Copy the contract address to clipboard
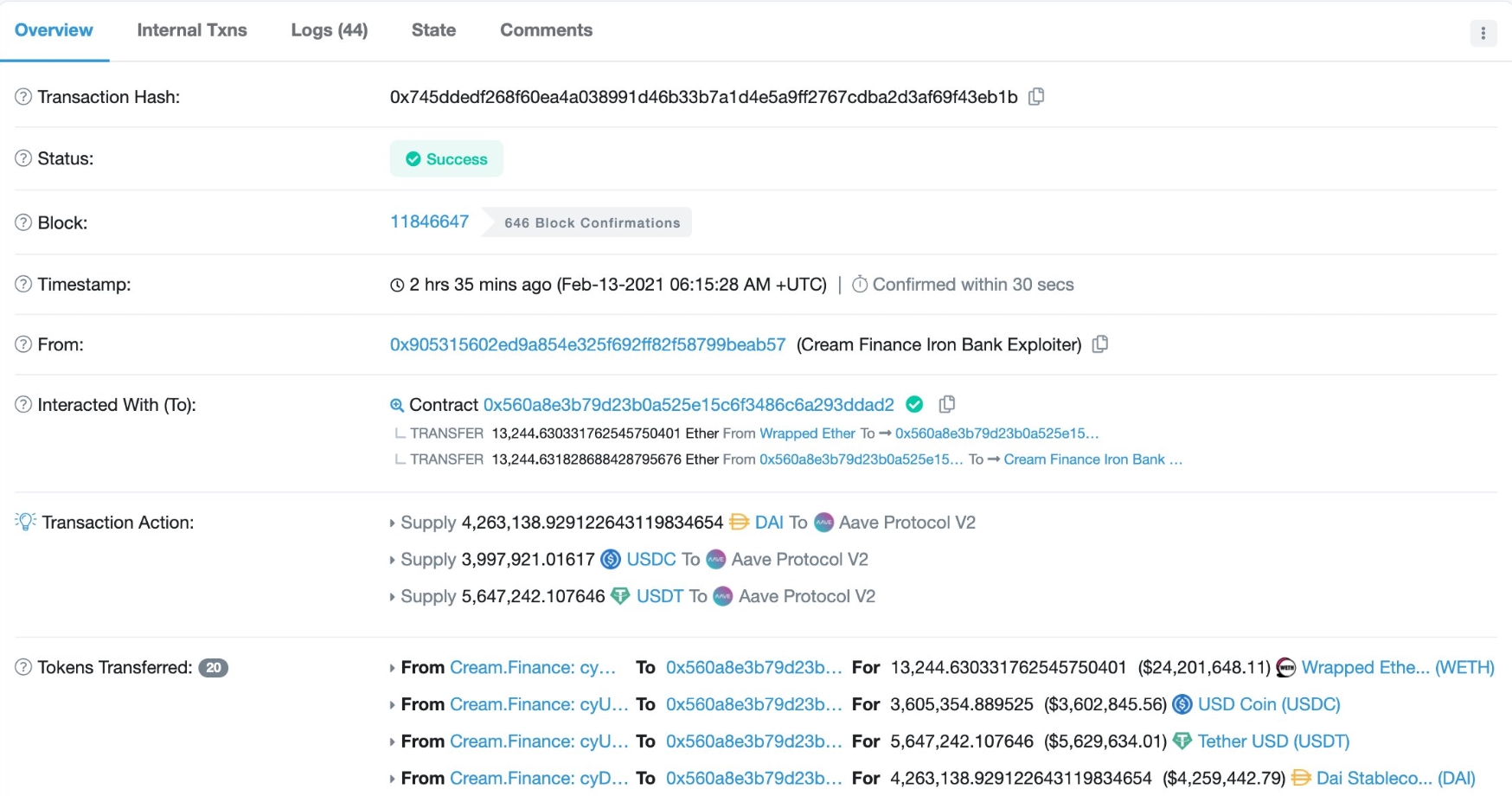The width and height of the screenshot is (1512, 796). pyautogui.click(x=947, y=404)
